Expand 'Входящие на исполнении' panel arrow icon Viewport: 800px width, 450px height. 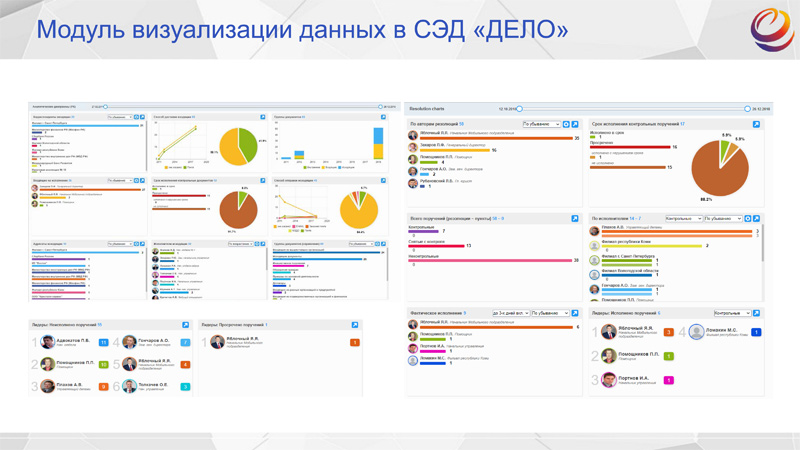[142, 180]
